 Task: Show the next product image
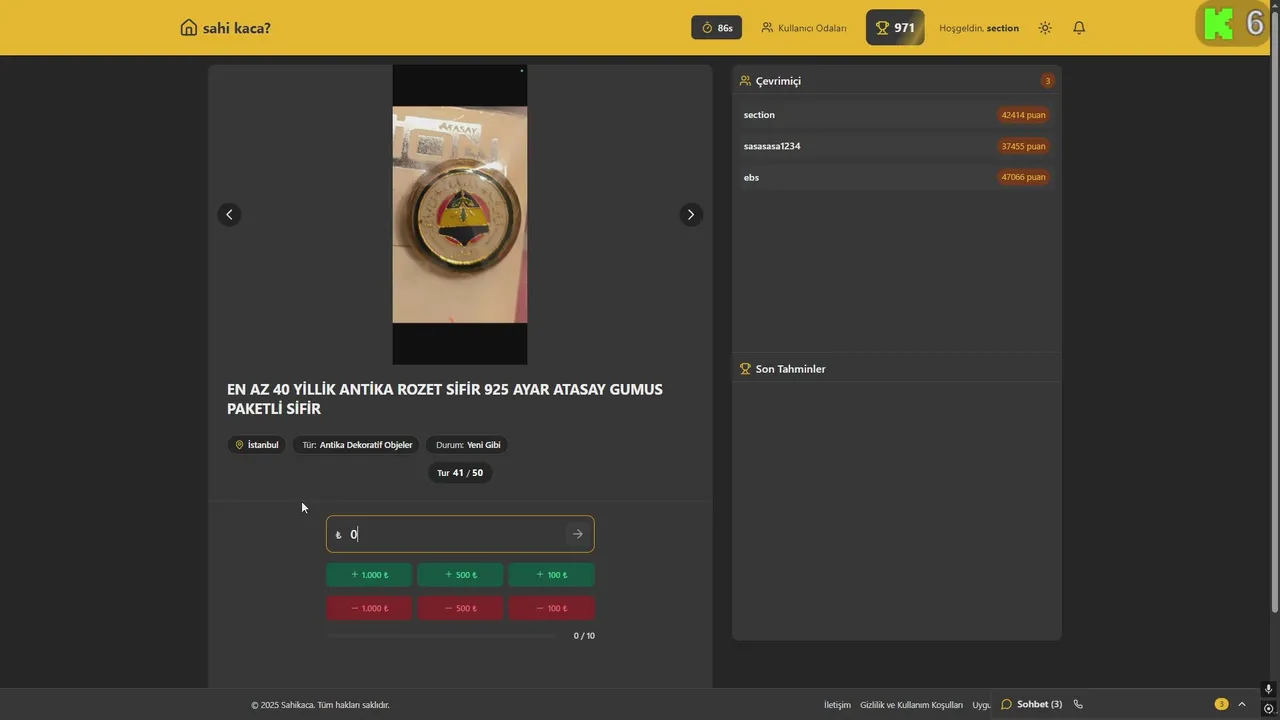(x=690, y=214)
